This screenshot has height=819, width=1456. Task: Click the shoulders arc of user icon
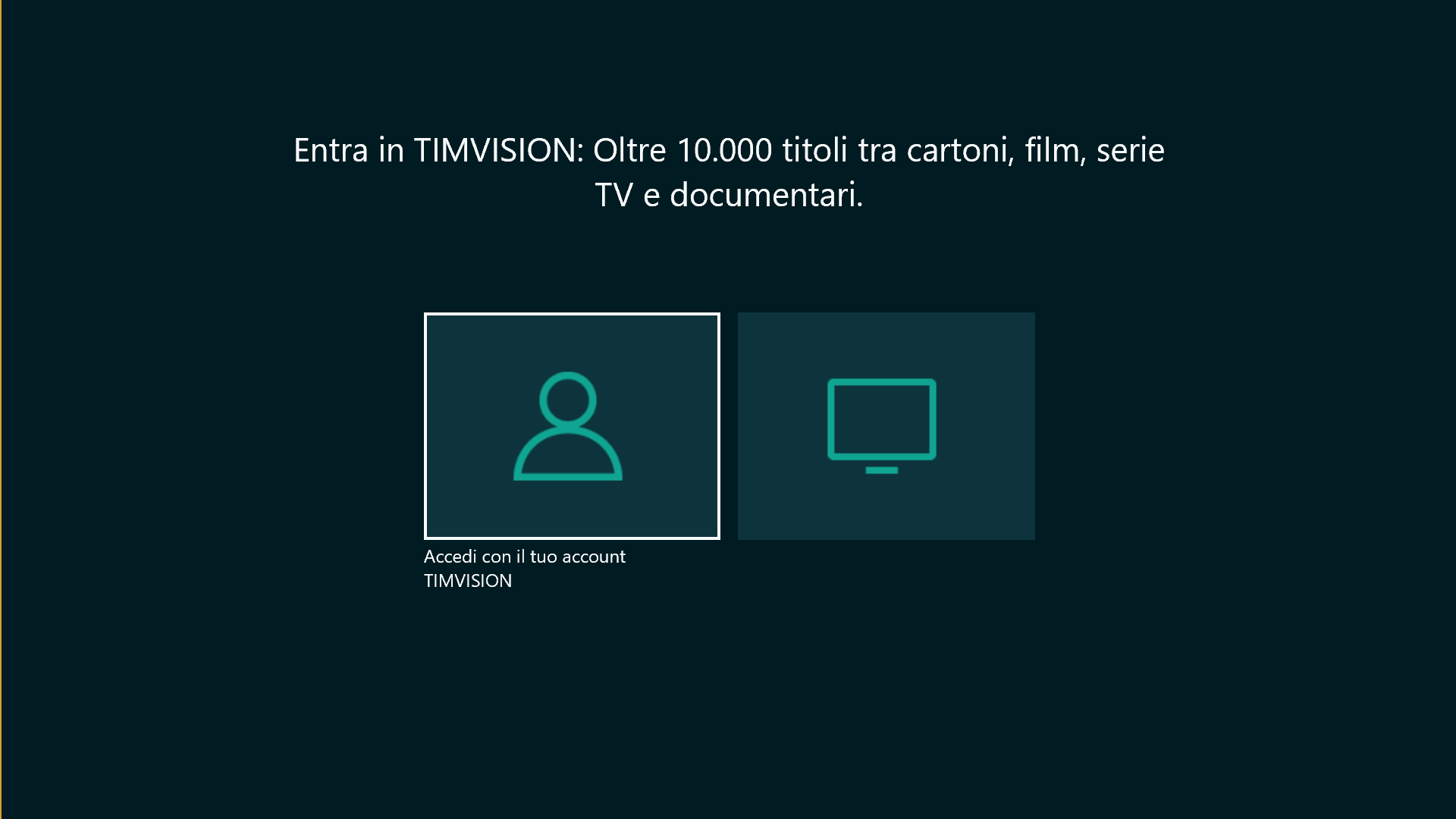567,455
